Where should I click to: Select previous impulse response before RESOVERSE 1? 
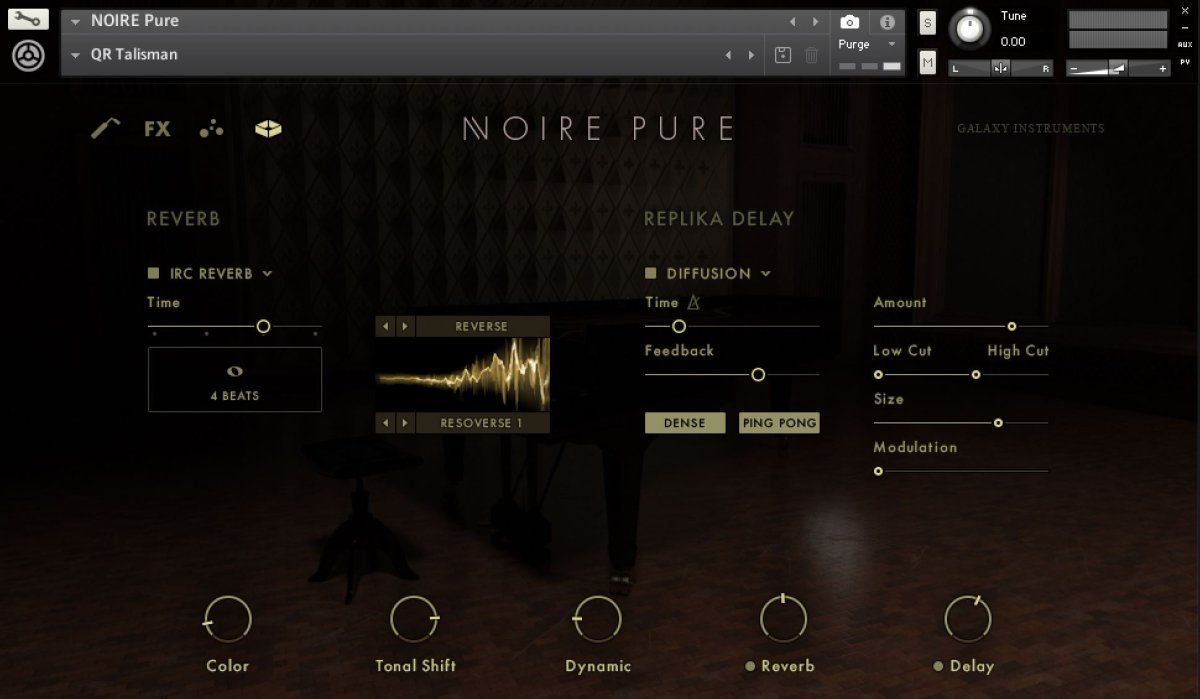pyautogui.click(x=386, y=423)
